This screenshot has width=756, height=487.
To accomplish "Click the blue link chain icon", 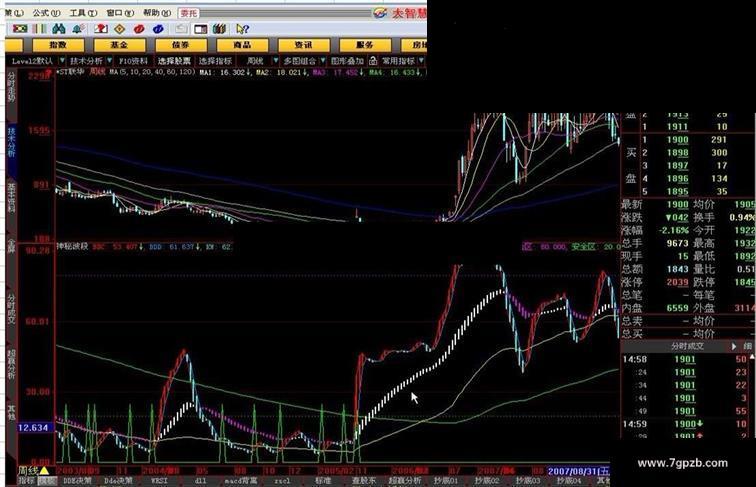I will point(158,29).
